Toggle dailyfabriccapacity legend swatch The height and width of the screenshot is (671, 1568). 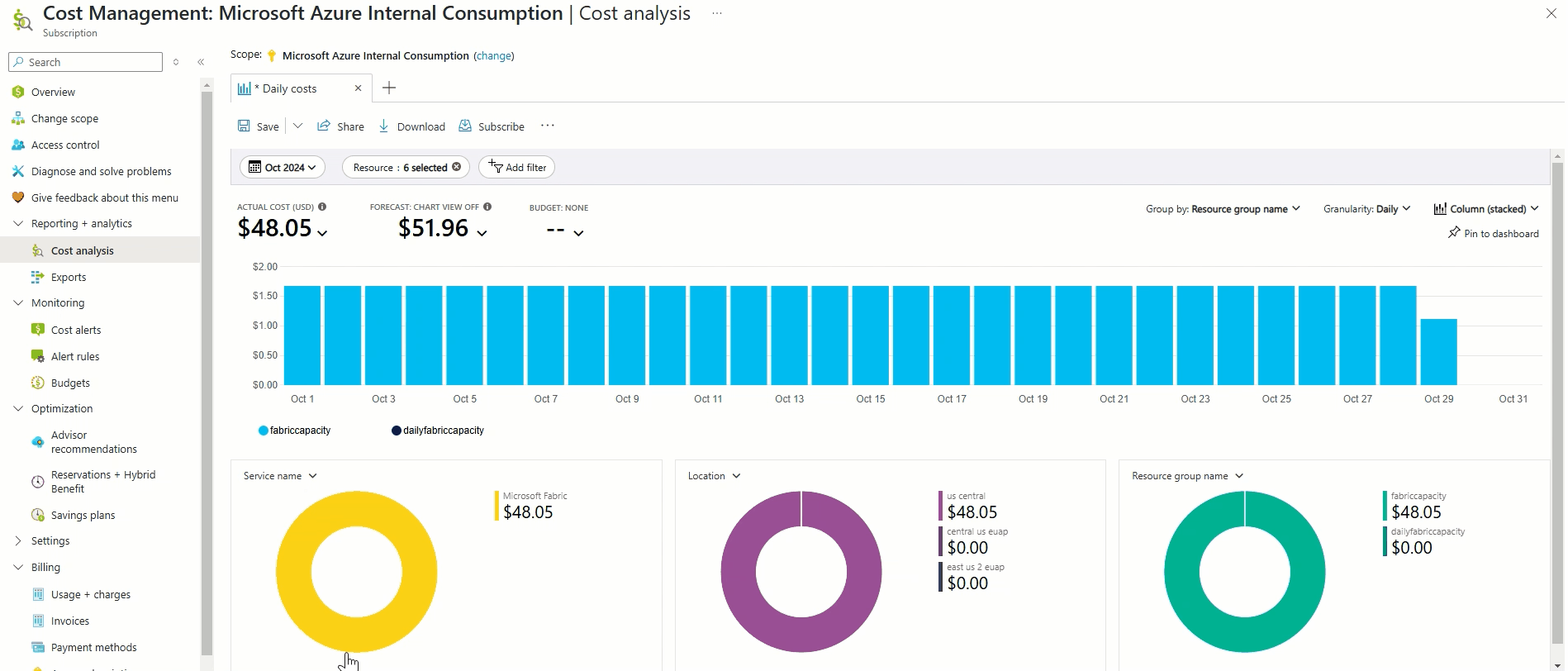(397, 431)
